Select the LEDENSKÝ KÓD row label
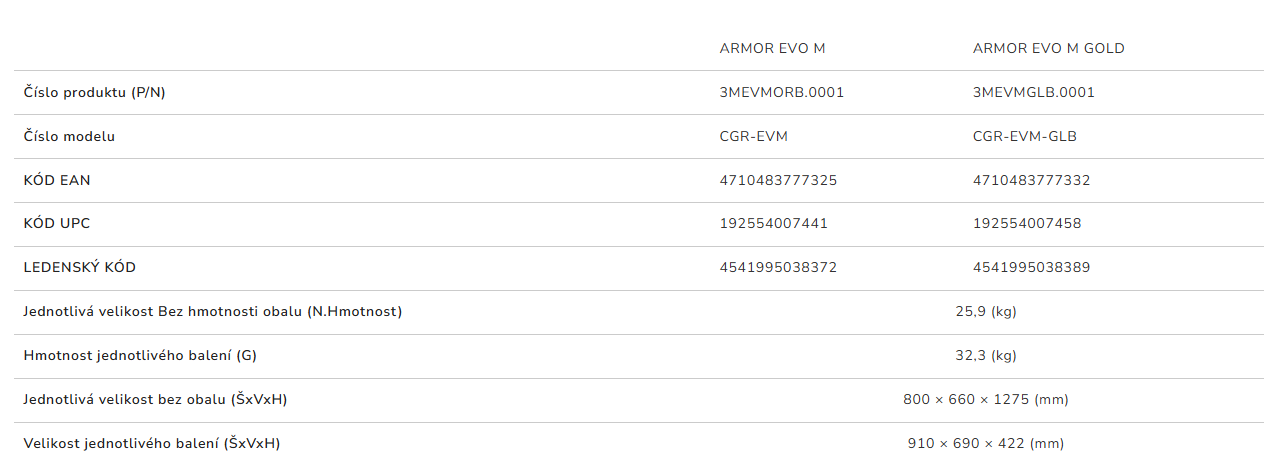Image resolution: width=1280 pixels, height=466 pixels. [x=80, y=267]
